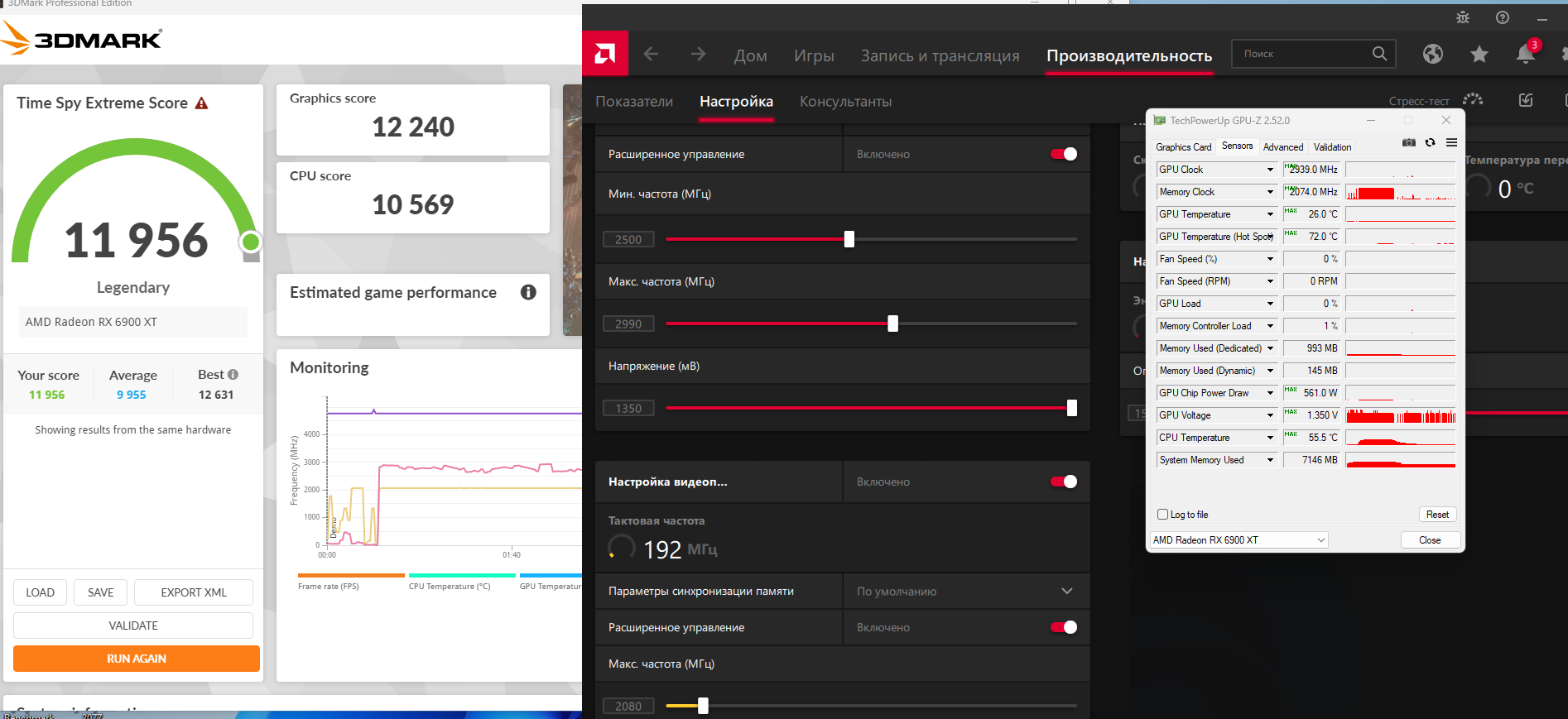
Task: Expand the Memory Clock sensor dropdown
Action: 1270,192
